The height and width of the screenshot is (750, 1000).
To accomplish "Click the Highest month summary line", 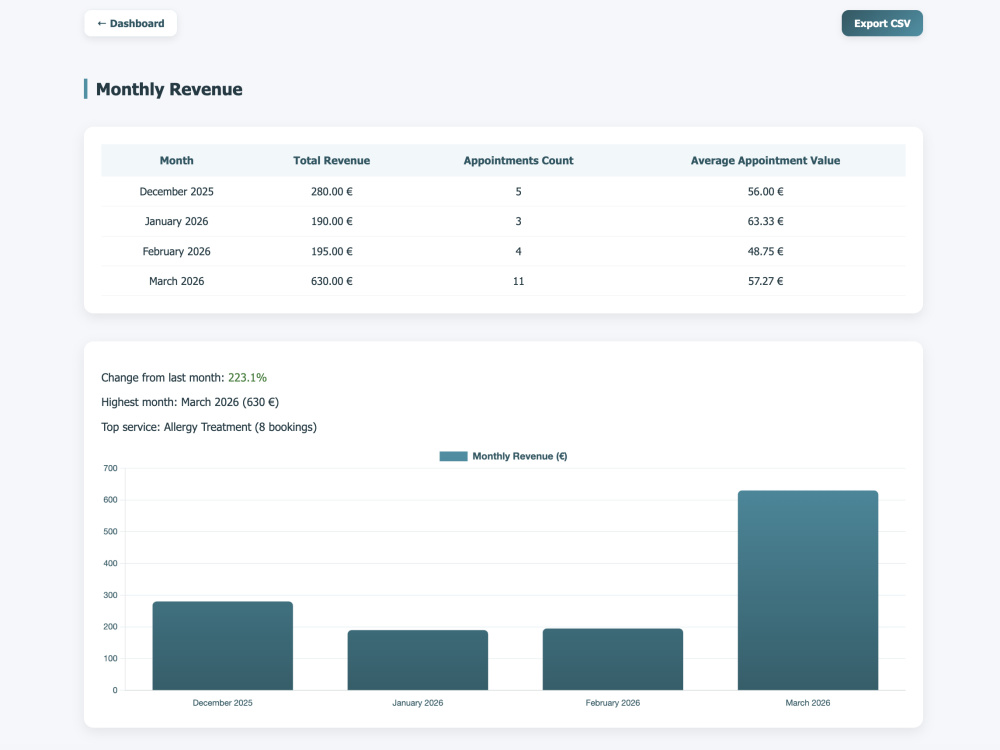I will coord(190,402).
